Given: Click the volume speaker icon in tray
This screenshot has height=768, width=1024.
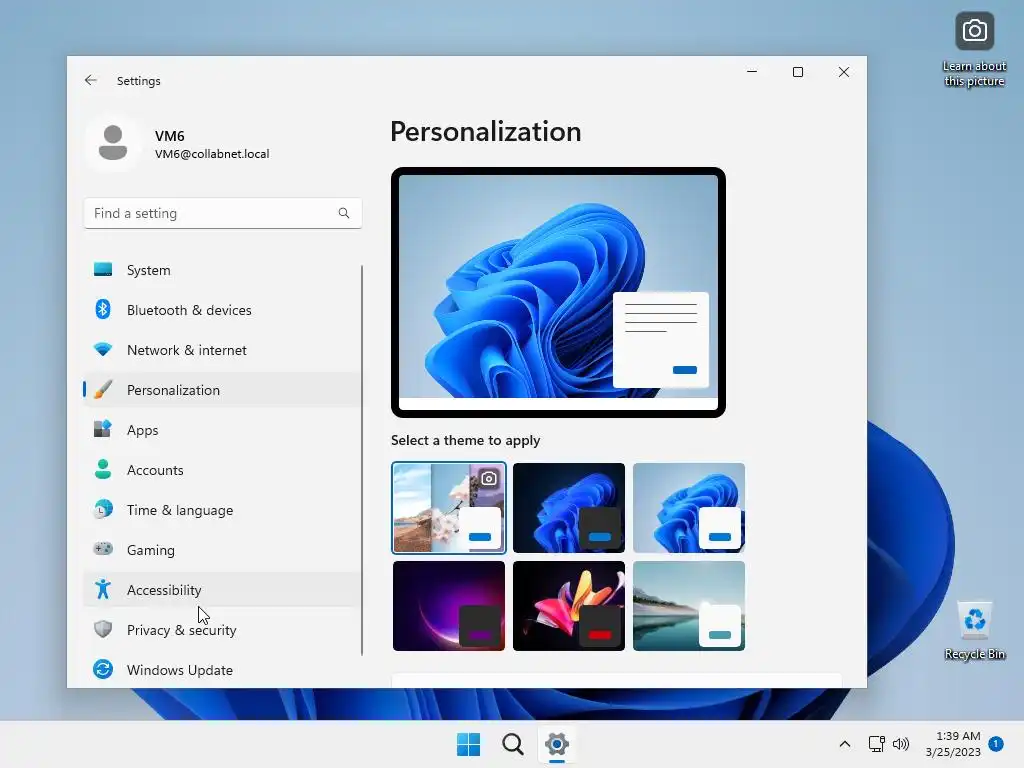Looking at the screenshot, I should tap(901, 744).
